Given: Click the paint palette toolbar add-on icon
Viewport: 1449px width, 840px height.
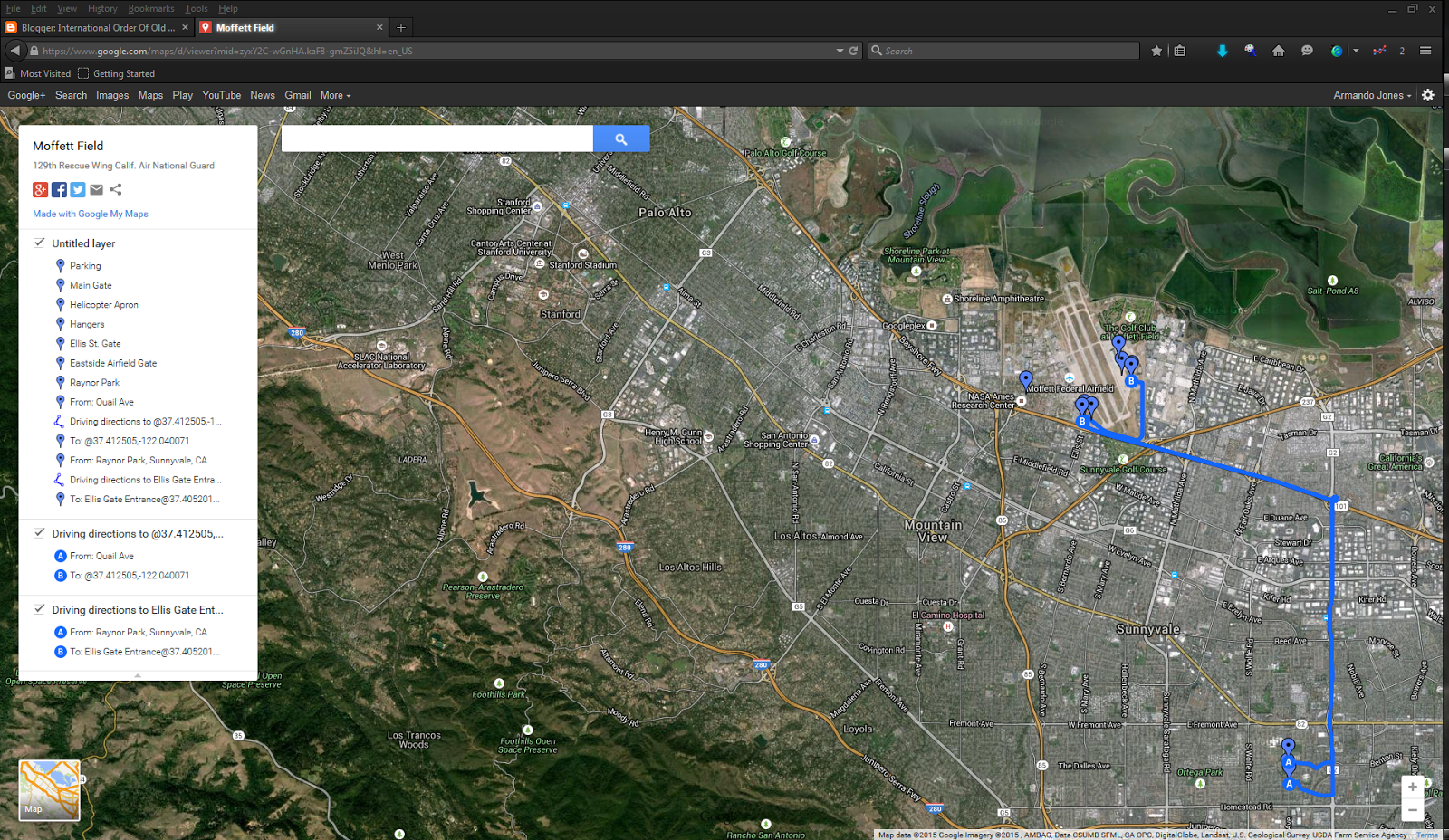Looking at the screenshot, I should 1251,51.
